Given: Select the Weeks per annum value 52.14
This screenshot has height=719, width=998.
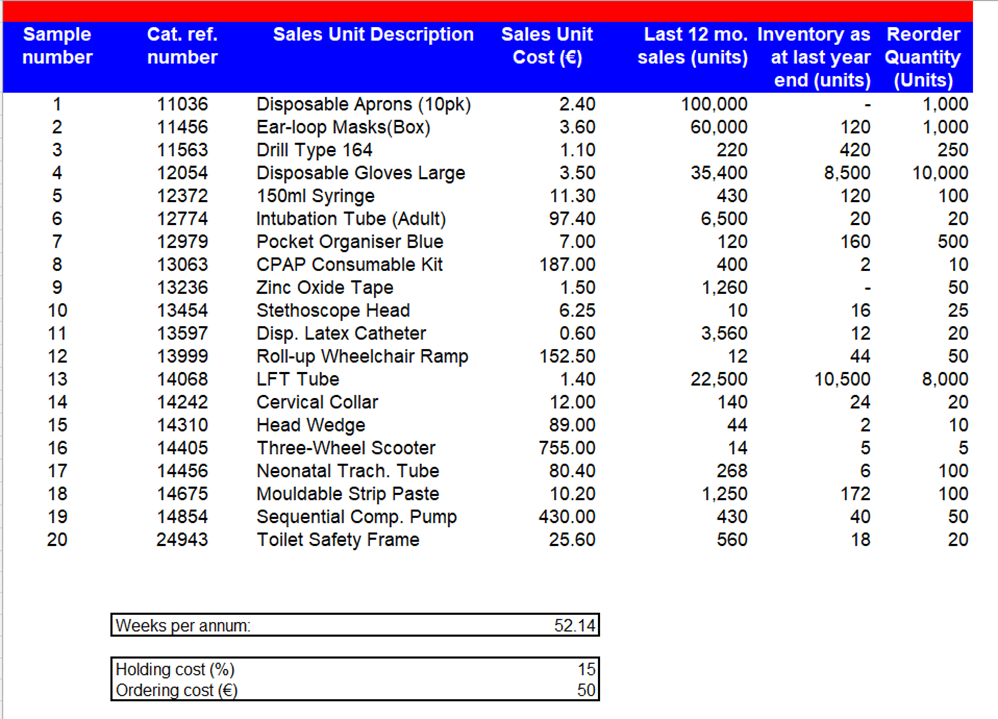Looking at the screenshot, I should tap(575, 625).
